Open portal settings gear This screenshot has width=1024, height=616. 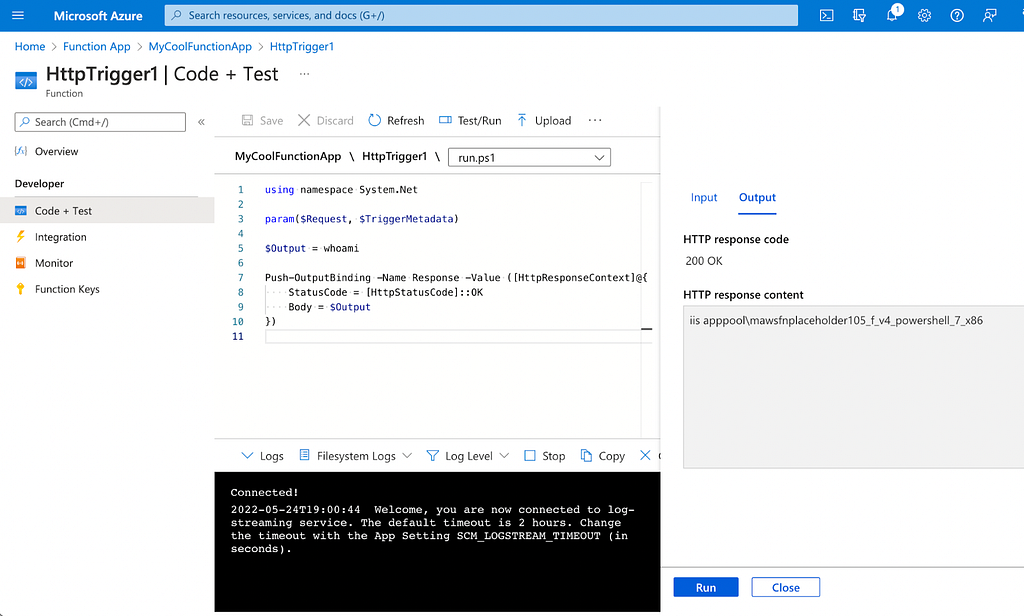coord(924,15)
